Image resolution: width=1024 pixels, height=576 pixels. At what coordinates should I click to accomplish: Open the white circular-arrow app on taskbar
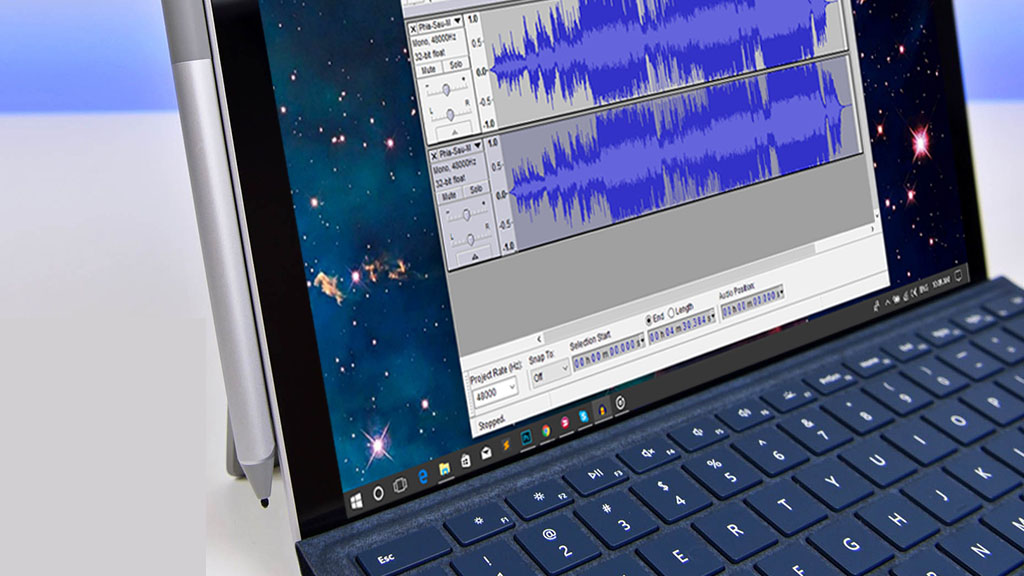click(620, 403)
